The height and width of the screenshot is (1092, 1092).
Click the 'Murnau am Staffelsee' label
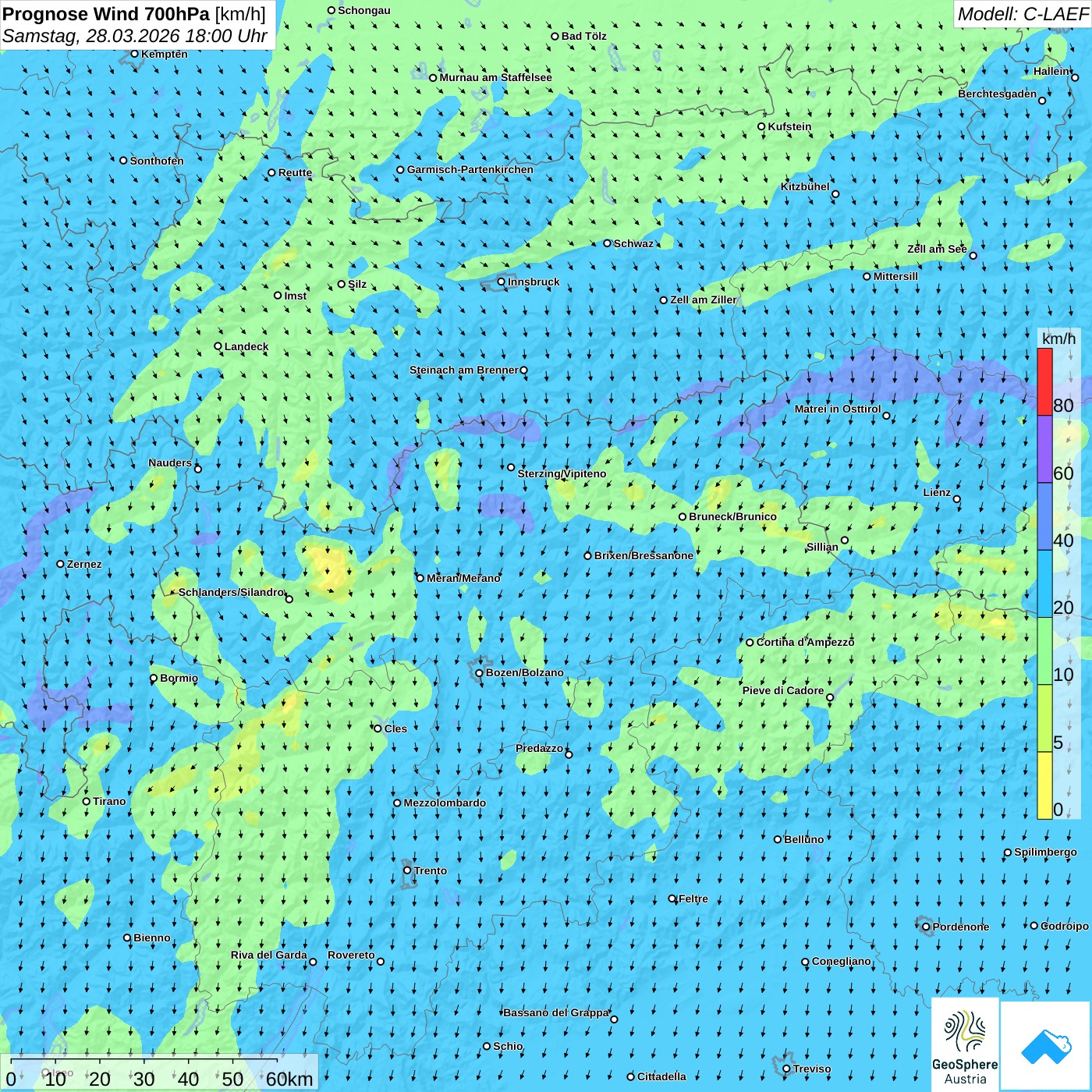pyautogui.click(x=496, y=77)
